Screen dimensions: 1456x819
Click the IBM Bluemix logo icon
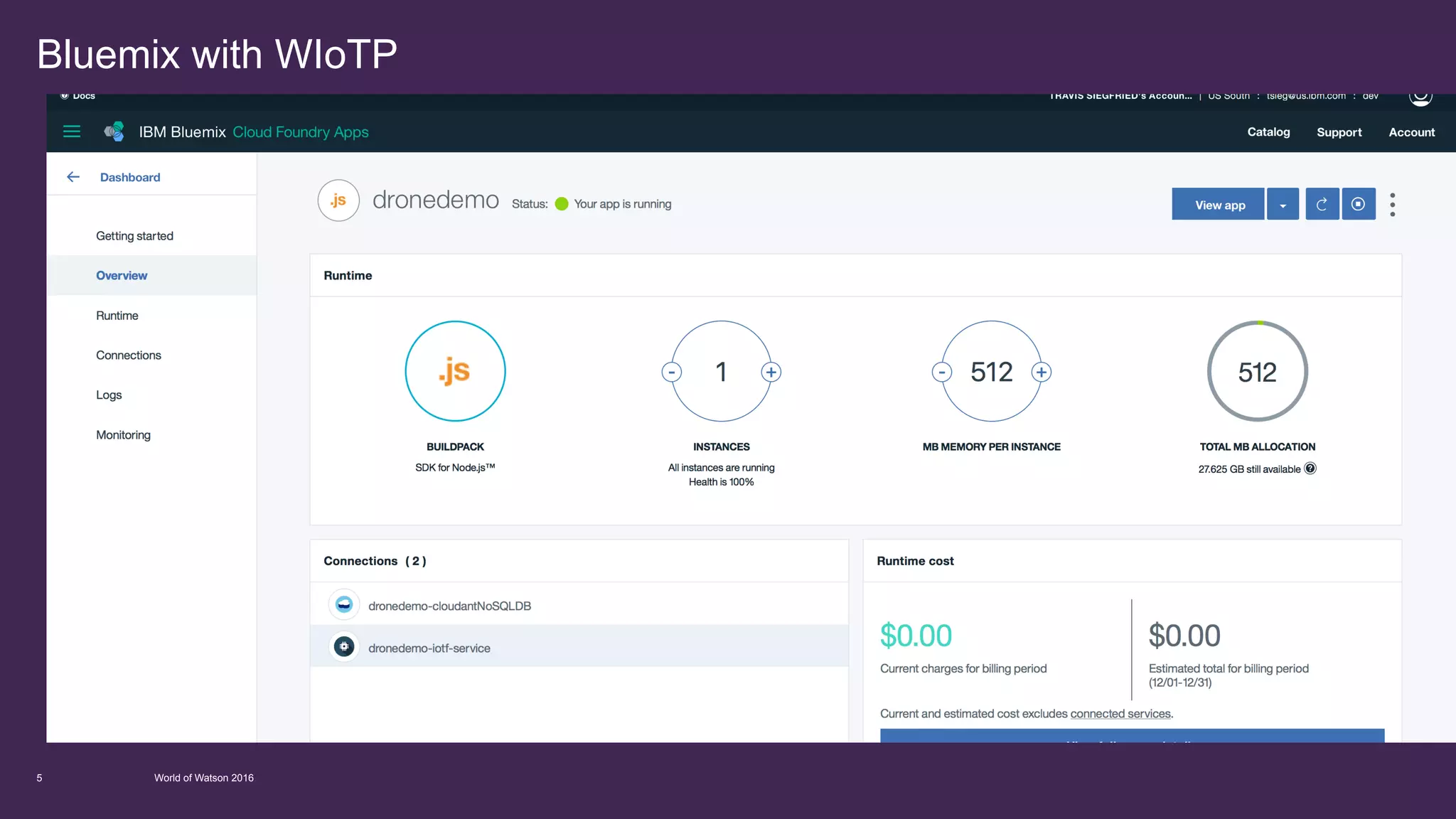[x=114, y=132]
